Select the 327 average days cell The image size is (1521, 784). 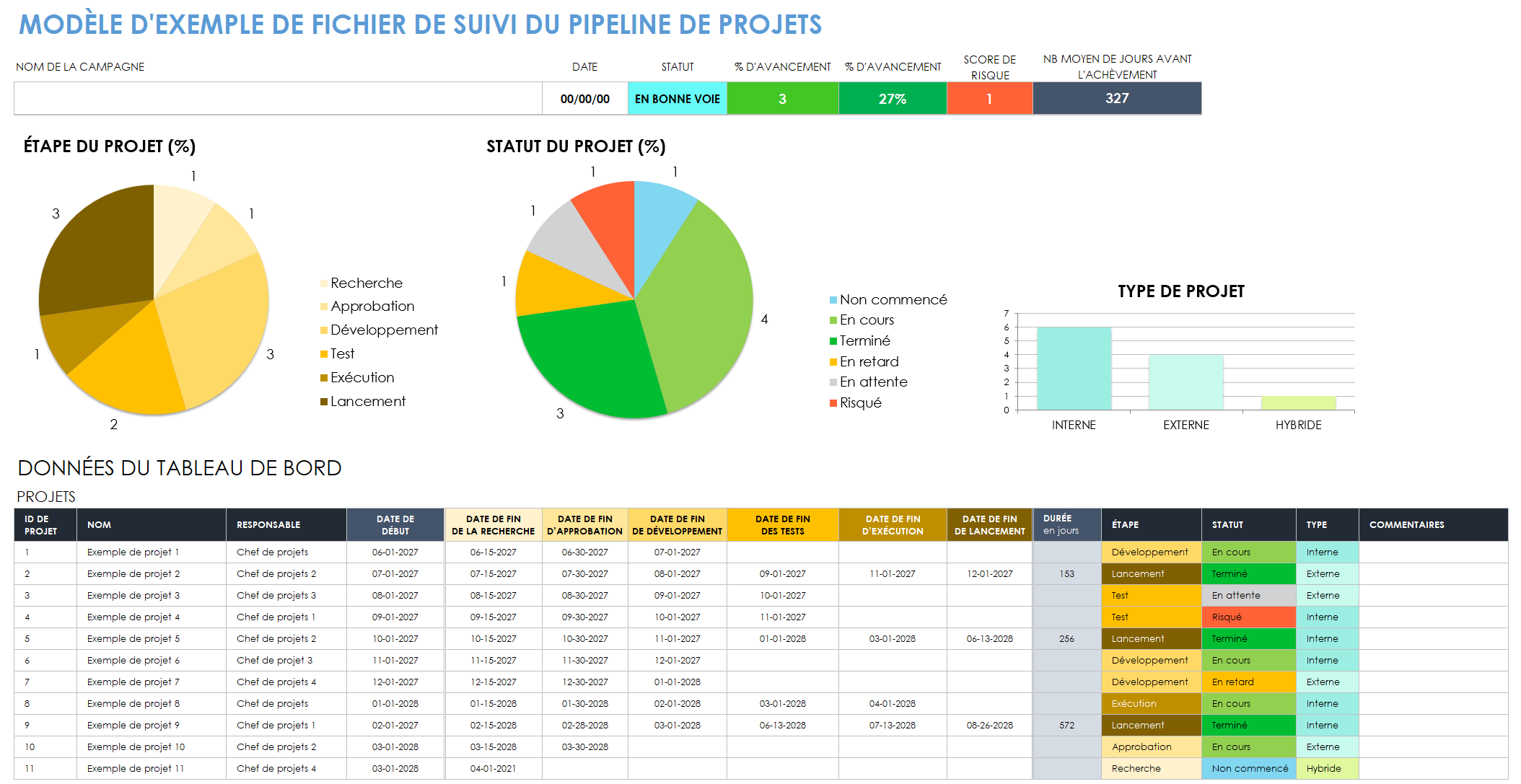point(1117,99)
